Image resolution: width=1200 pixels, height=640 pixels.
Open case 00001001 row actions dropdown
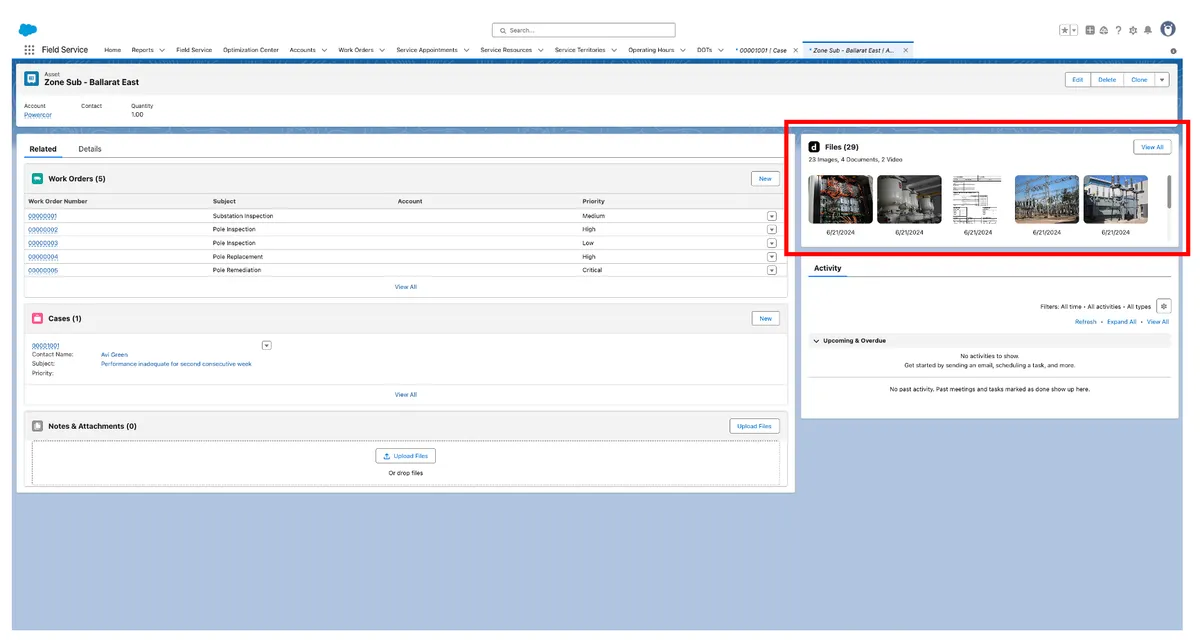[x=267, y=345]
